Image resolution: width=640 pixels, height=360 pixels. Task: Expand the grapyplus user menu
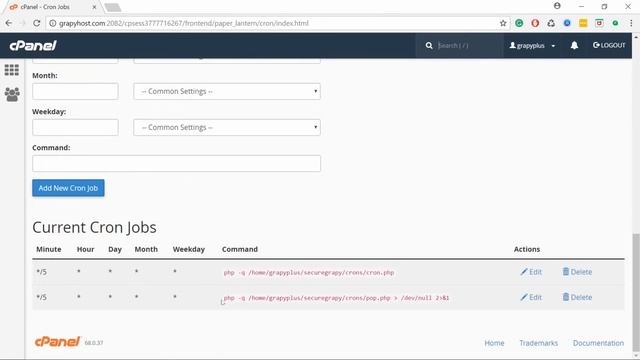point(532,45)
